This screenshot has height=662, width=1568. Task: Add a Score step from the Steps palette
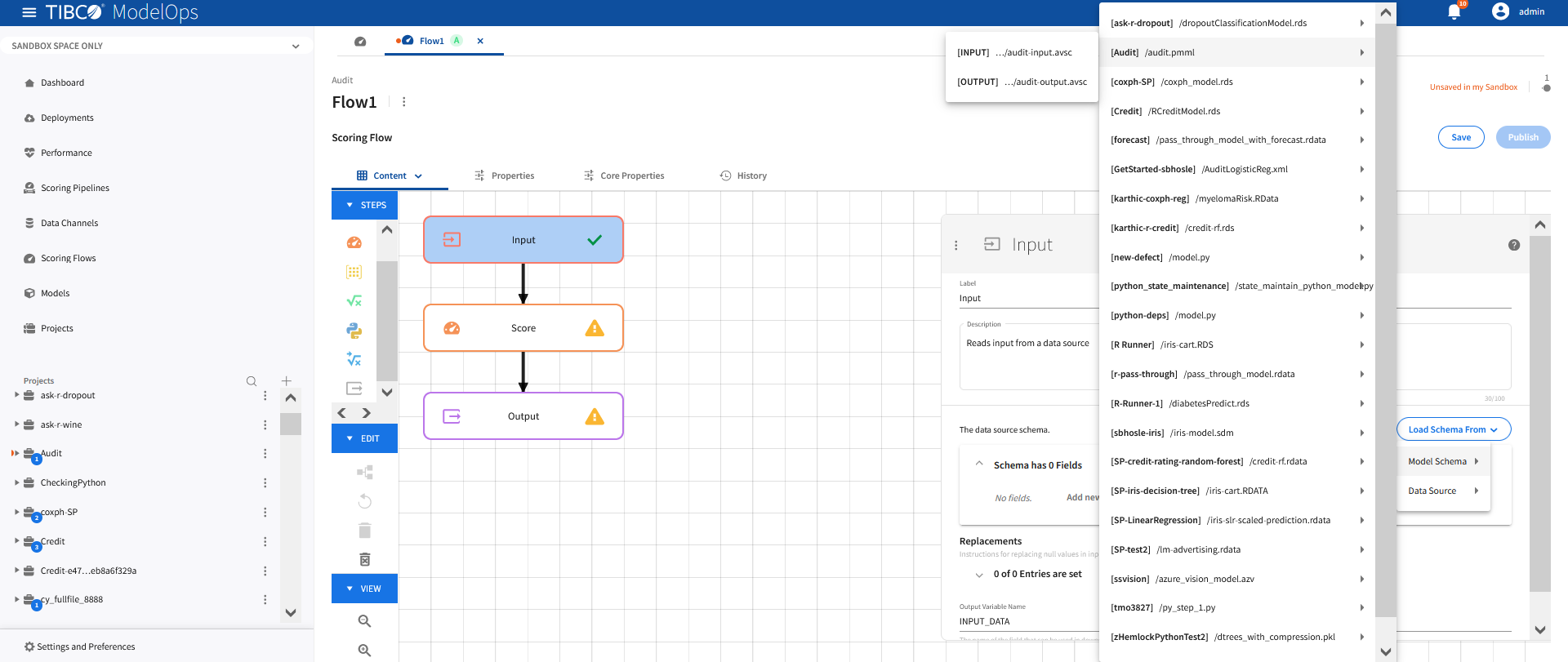click(354, 242)
